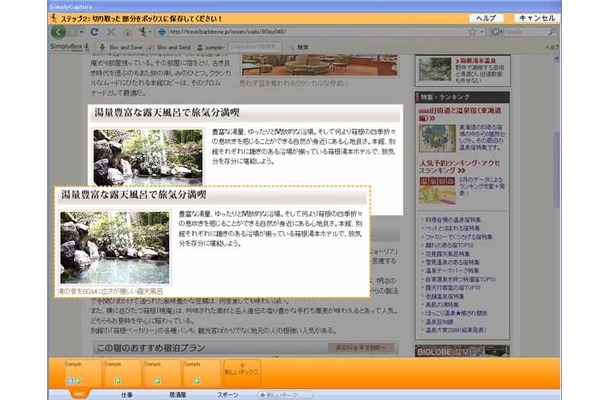Click the BIGLOBE温泉 banner at the sidebar bottom
This screenshot has height=400, width=610.
(462, 351)
